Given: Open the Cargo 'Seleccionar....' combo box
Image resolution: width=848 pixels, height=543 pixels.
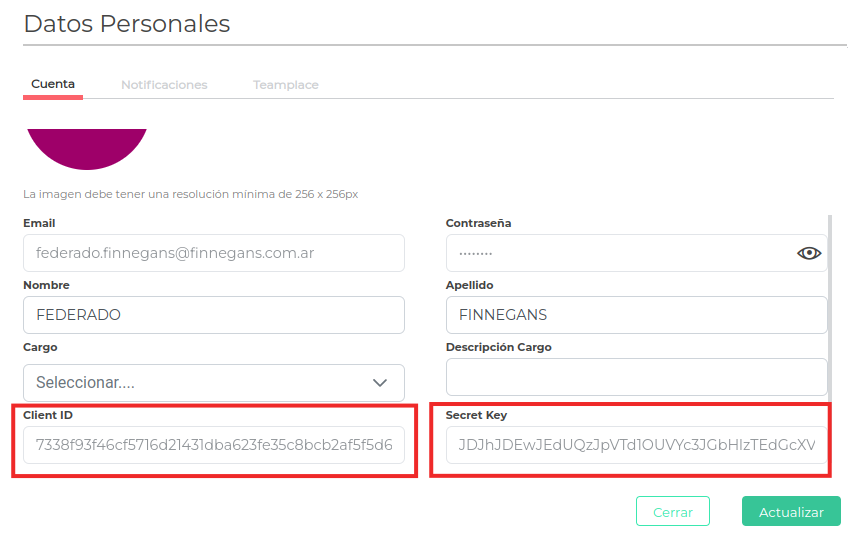Looking at the screenshot, I should tap(200, 383).
